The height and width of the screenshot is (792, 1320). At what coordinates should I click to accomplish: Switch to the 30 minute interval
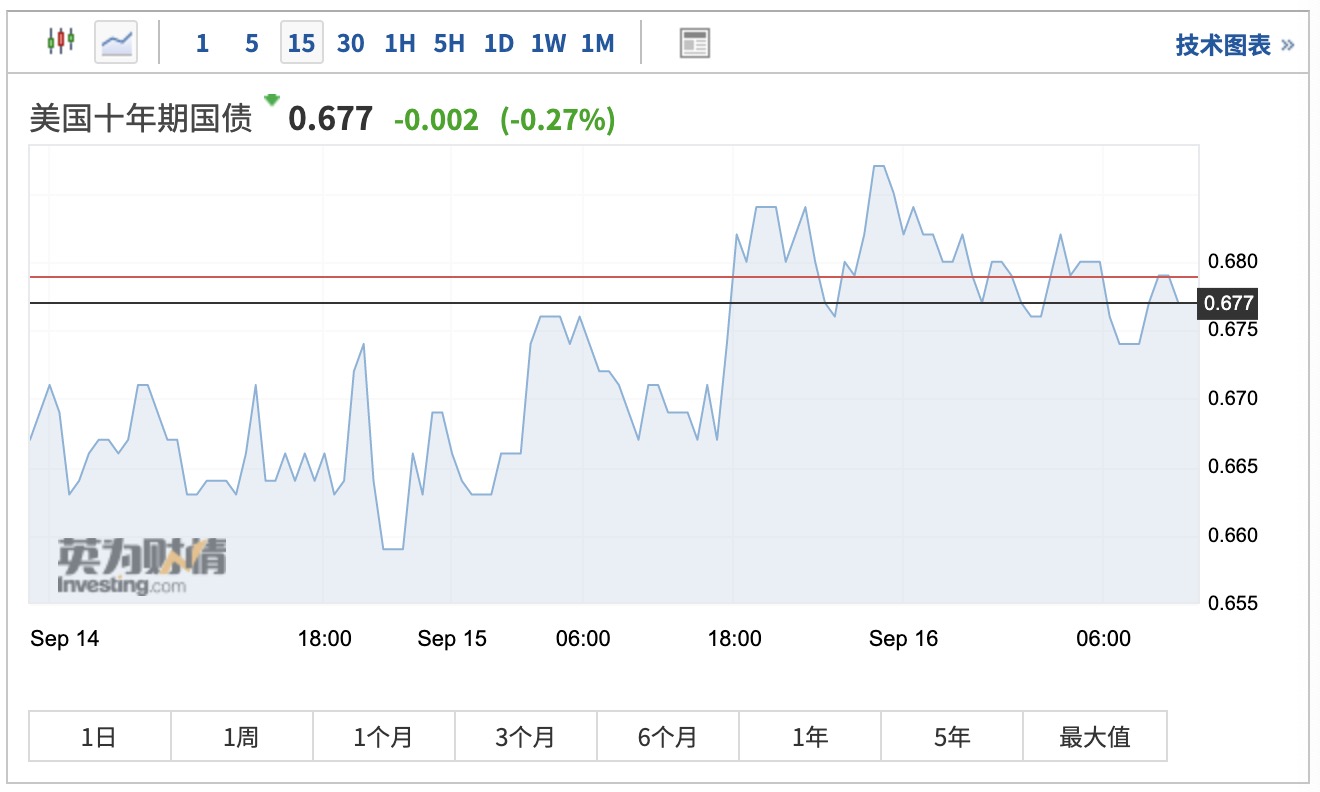[x=350, y=43]
